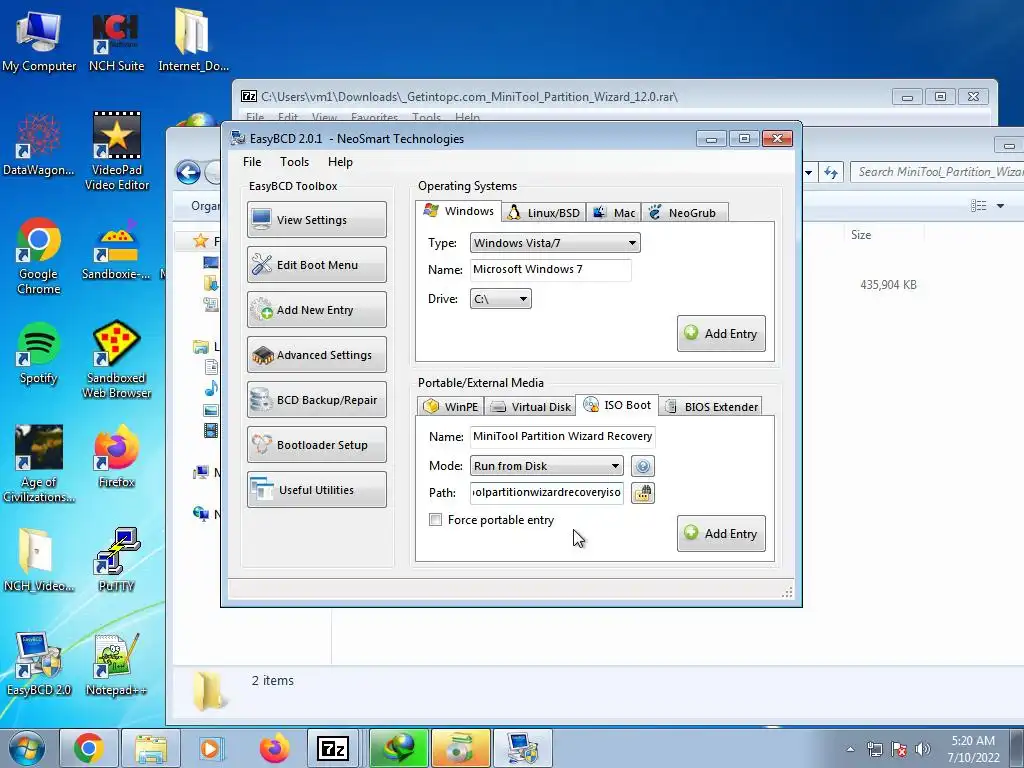Viewport: 1024px width, 768px height.
Task: Open the Help menu in EasyBCD
Action: tap(340, 162)
